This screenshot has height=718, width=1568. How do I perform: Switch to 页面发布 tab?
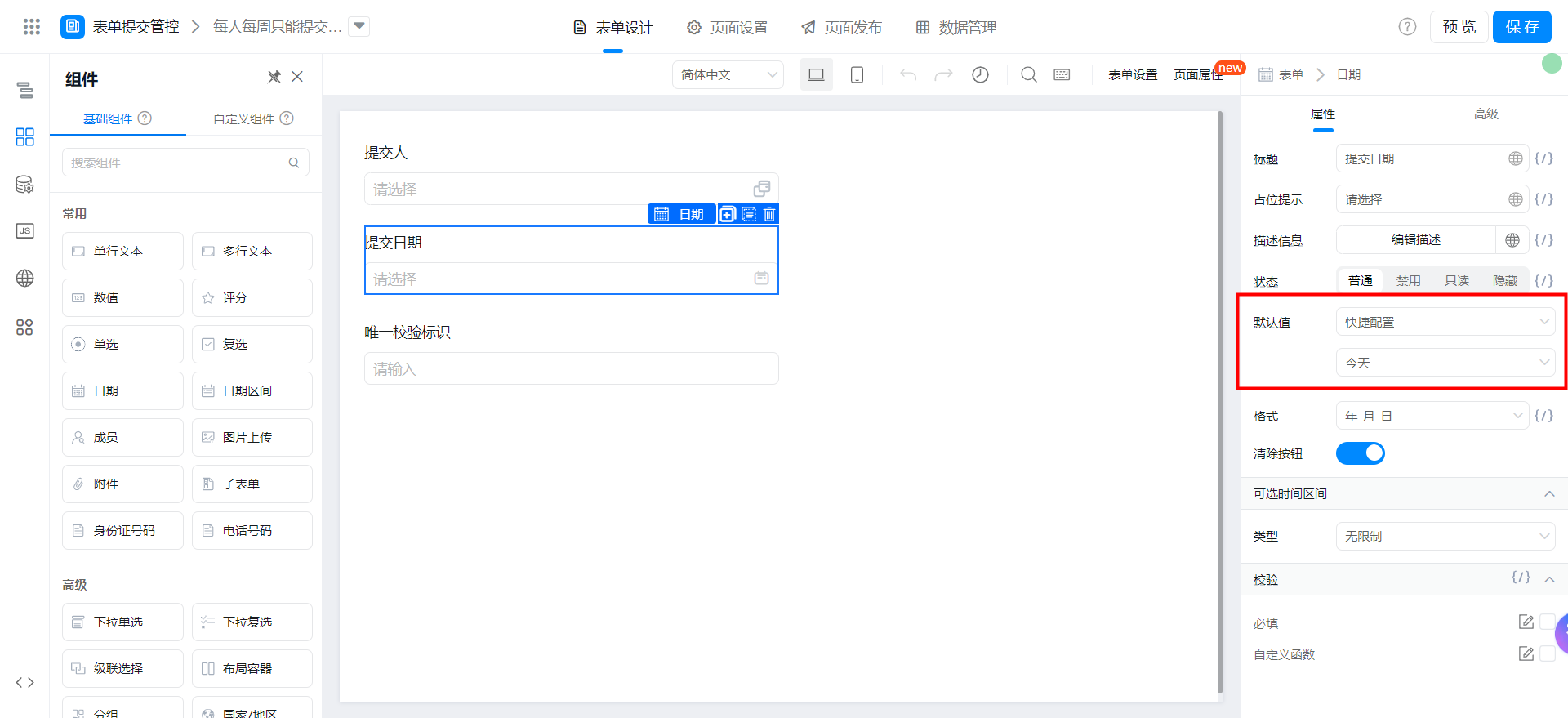coord(841,27)
